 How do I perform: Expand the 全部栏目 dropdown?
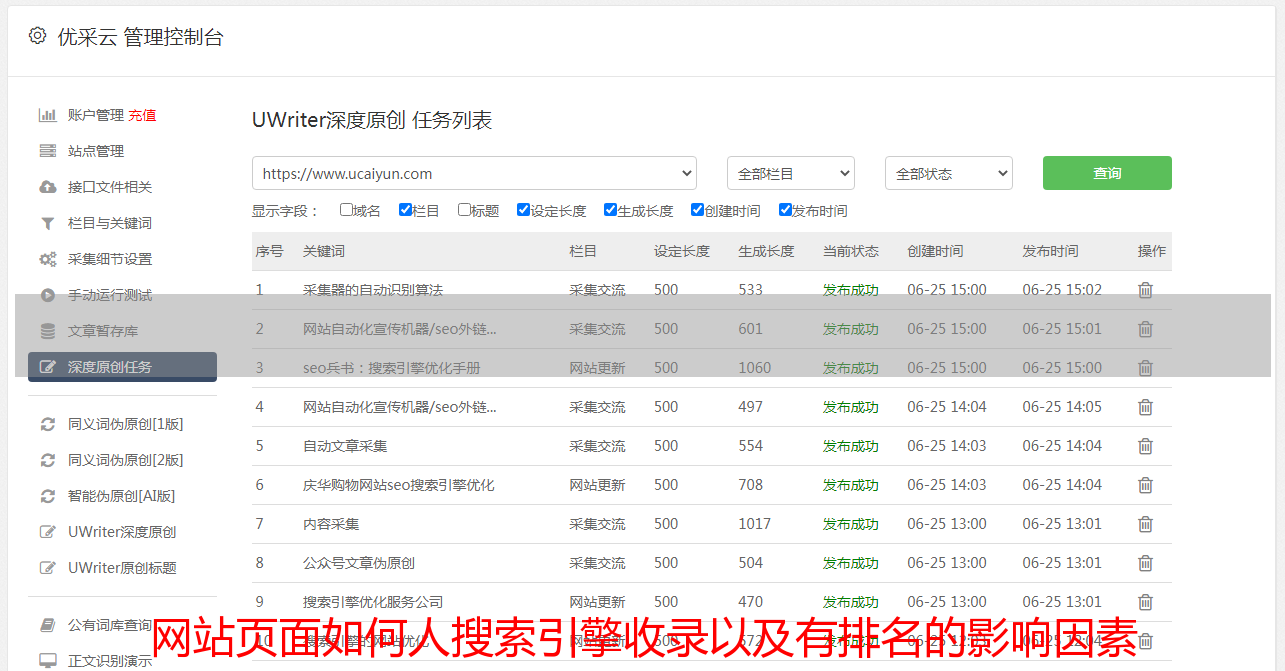[790, 173]
